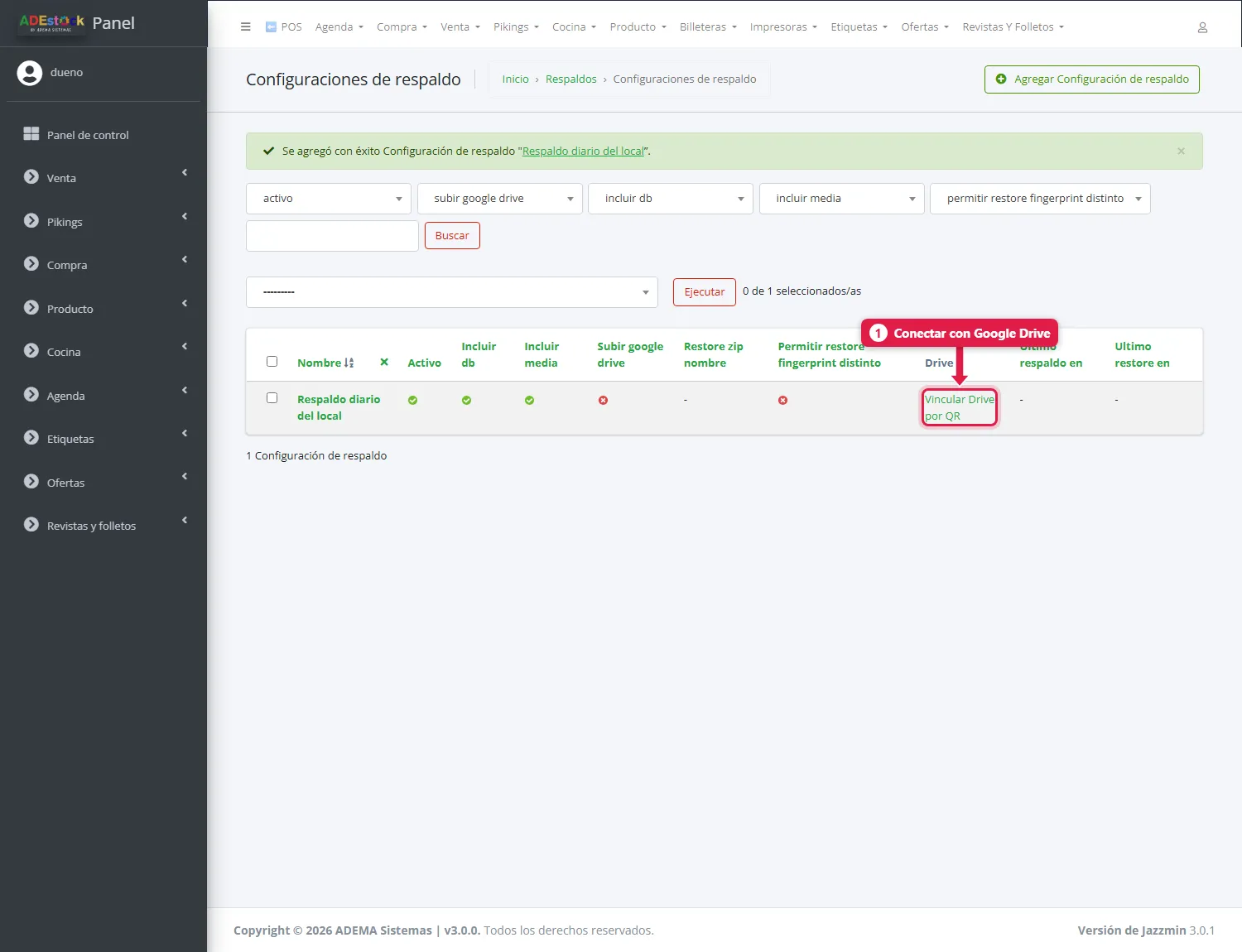The height and width of the screenshot is (952, 1242).
Task: Click the dueno user avatar icon
Action: [30, 73]
